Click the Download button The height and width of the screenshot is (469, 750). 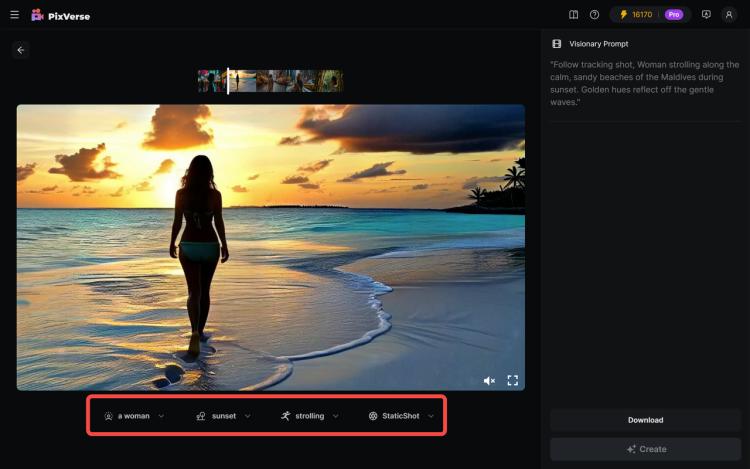click(x=645, y=420)
